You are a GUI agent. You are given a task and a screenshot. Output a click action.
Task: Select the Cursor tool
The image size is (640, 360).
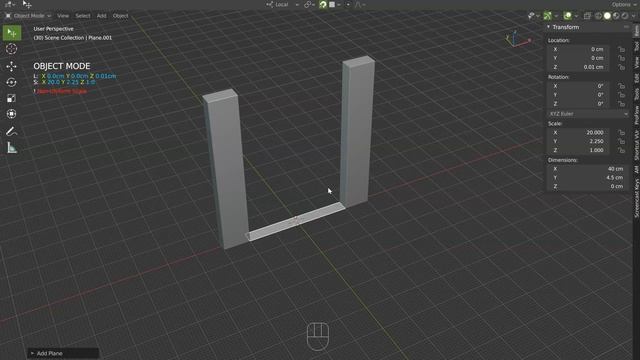pyautogui.click(x=11, y=49)
